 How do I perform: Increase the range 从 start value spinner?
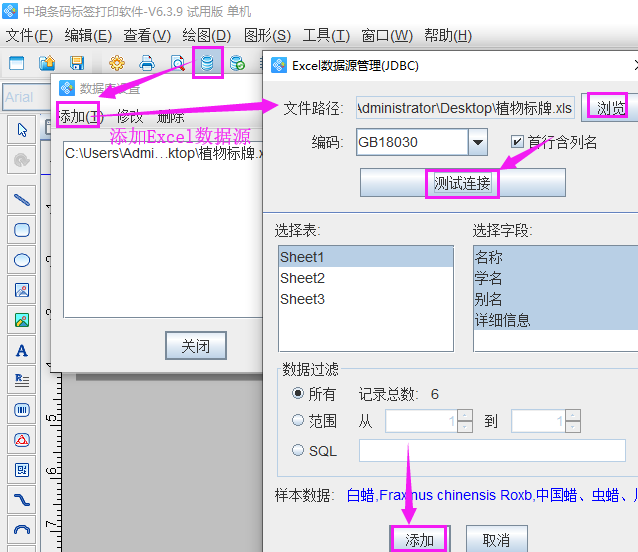pos(465,415)
